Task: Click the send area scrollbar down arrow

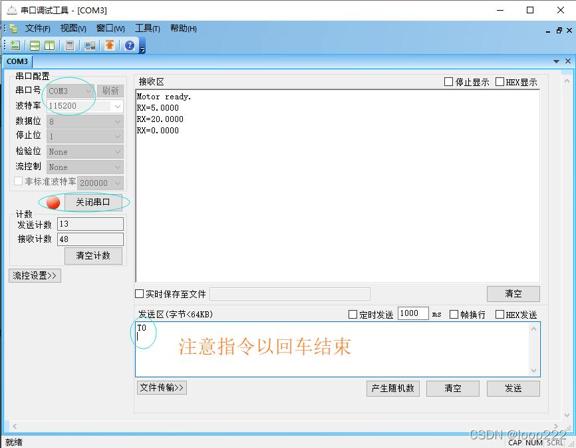Action: point(534,371)
